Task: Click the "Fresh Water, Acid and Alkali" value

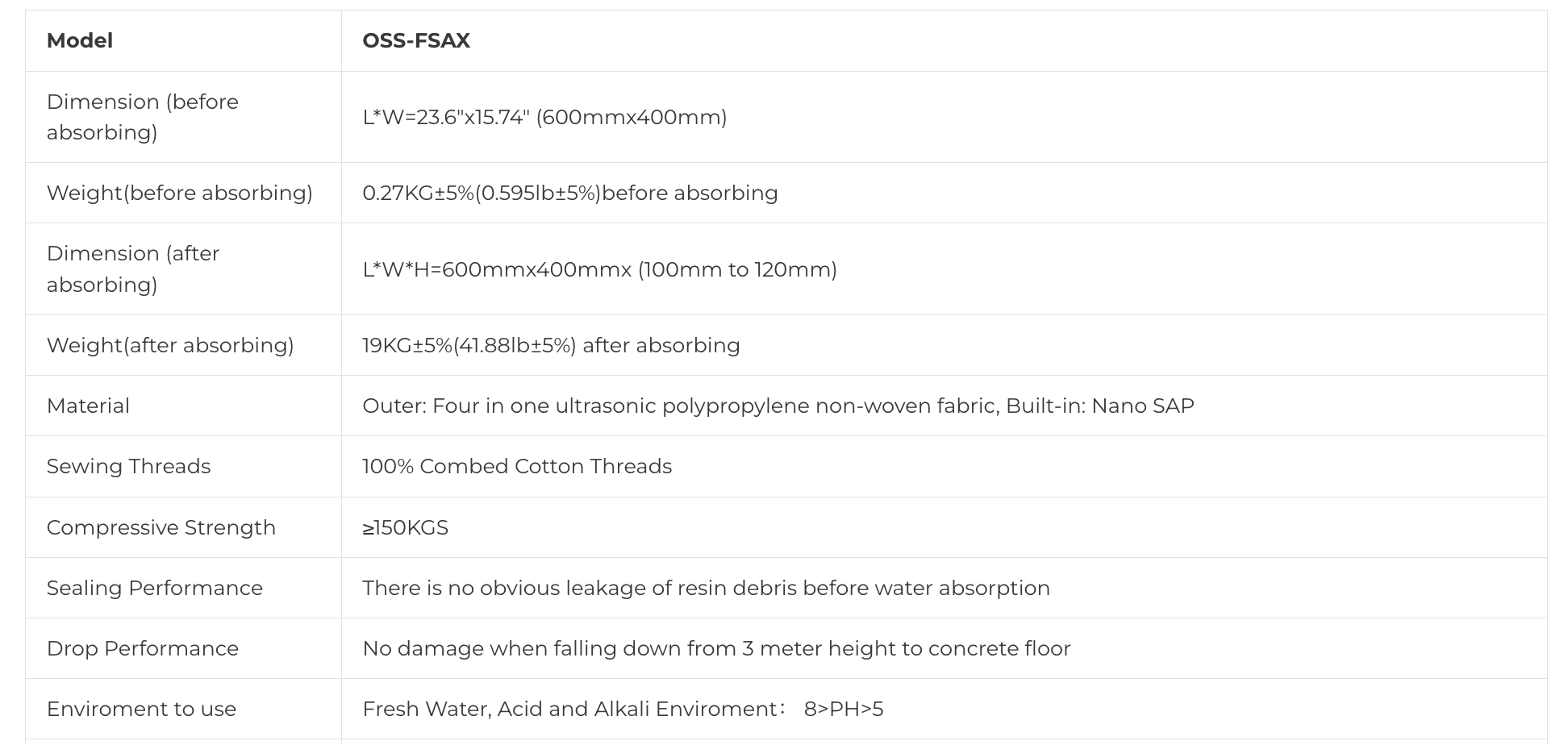Action: tap(623, 709)
